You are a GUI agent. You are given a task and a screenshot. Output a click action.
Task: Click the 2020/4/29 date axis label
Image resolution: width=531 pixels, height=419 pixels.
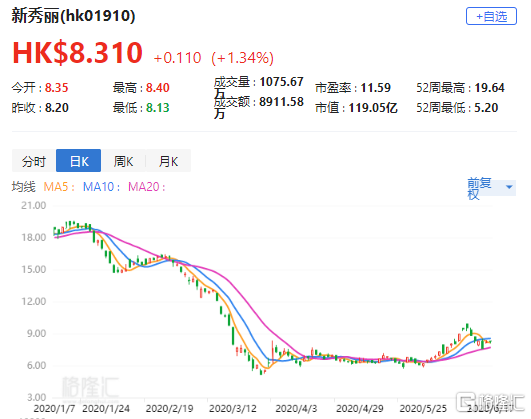(360, 408)
